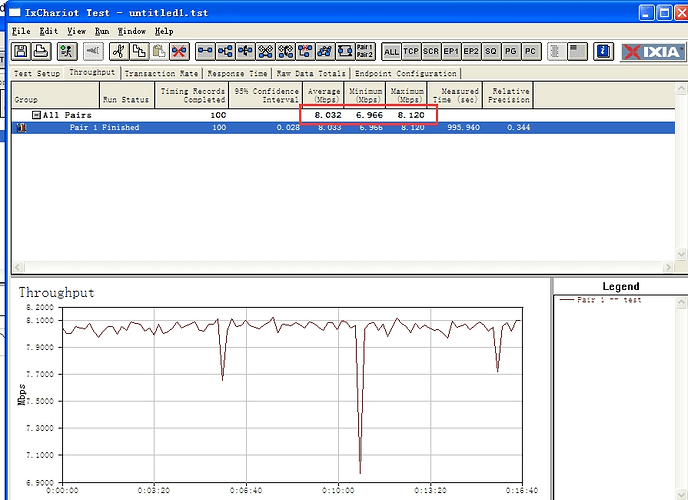Screen dimensions: 688x500
Task: Click the Copy pages icon
Action: click(x=139, y=51)
